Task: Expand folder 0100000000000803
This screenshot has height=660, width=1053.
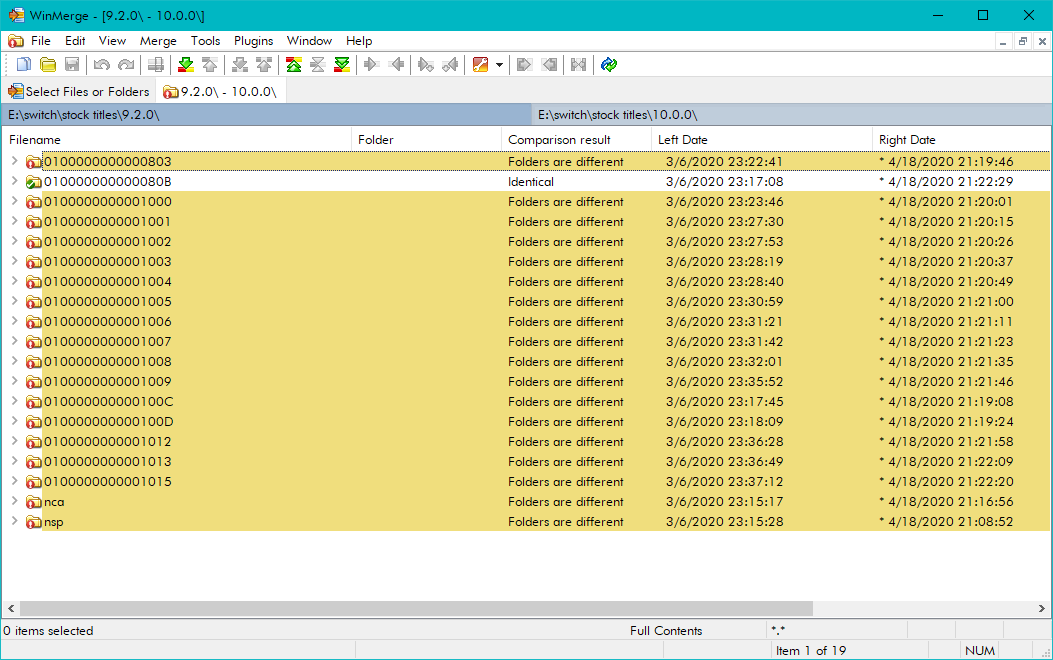Action: (14, 161)
